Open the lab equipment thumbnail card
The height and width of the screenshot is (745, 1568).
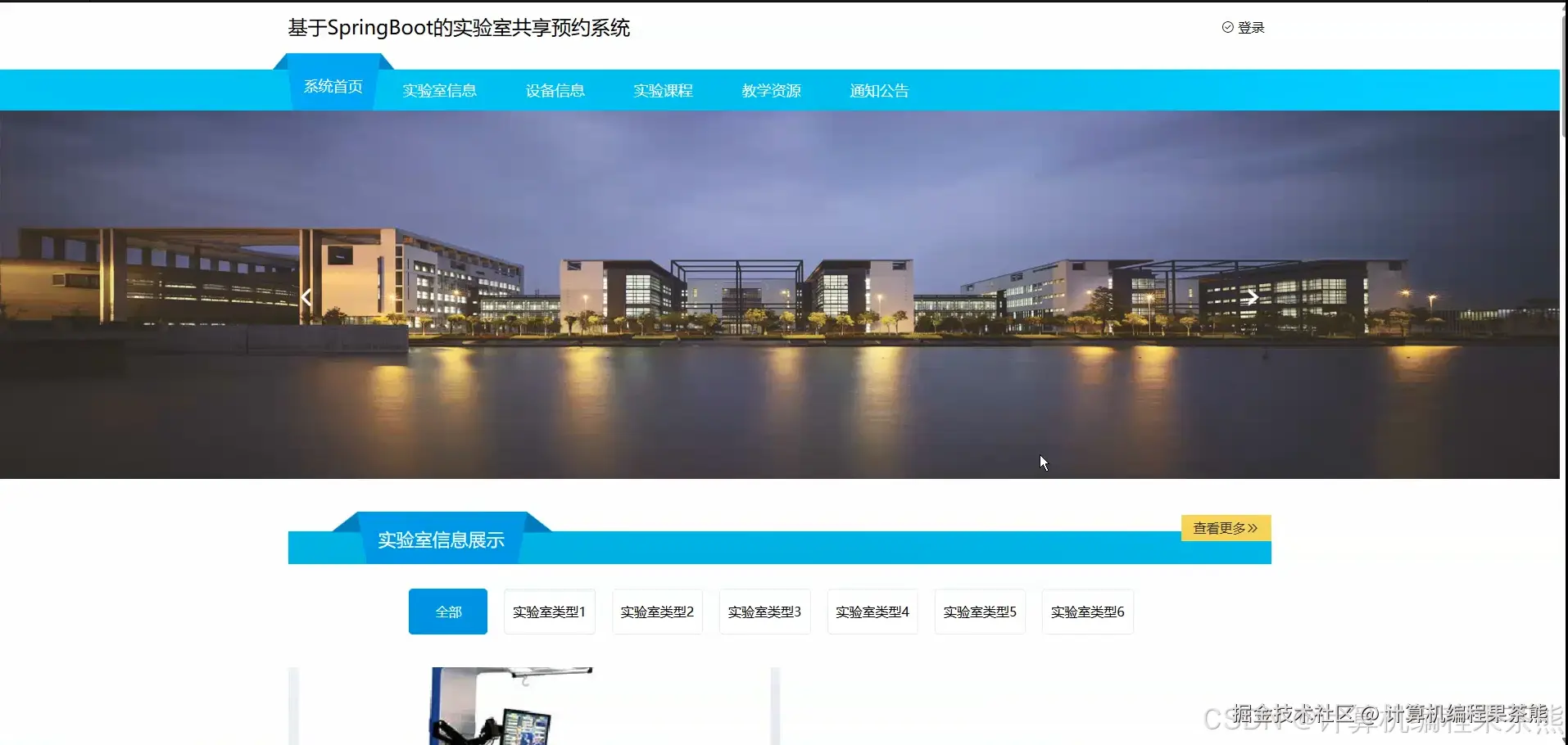tap(533, 706)
